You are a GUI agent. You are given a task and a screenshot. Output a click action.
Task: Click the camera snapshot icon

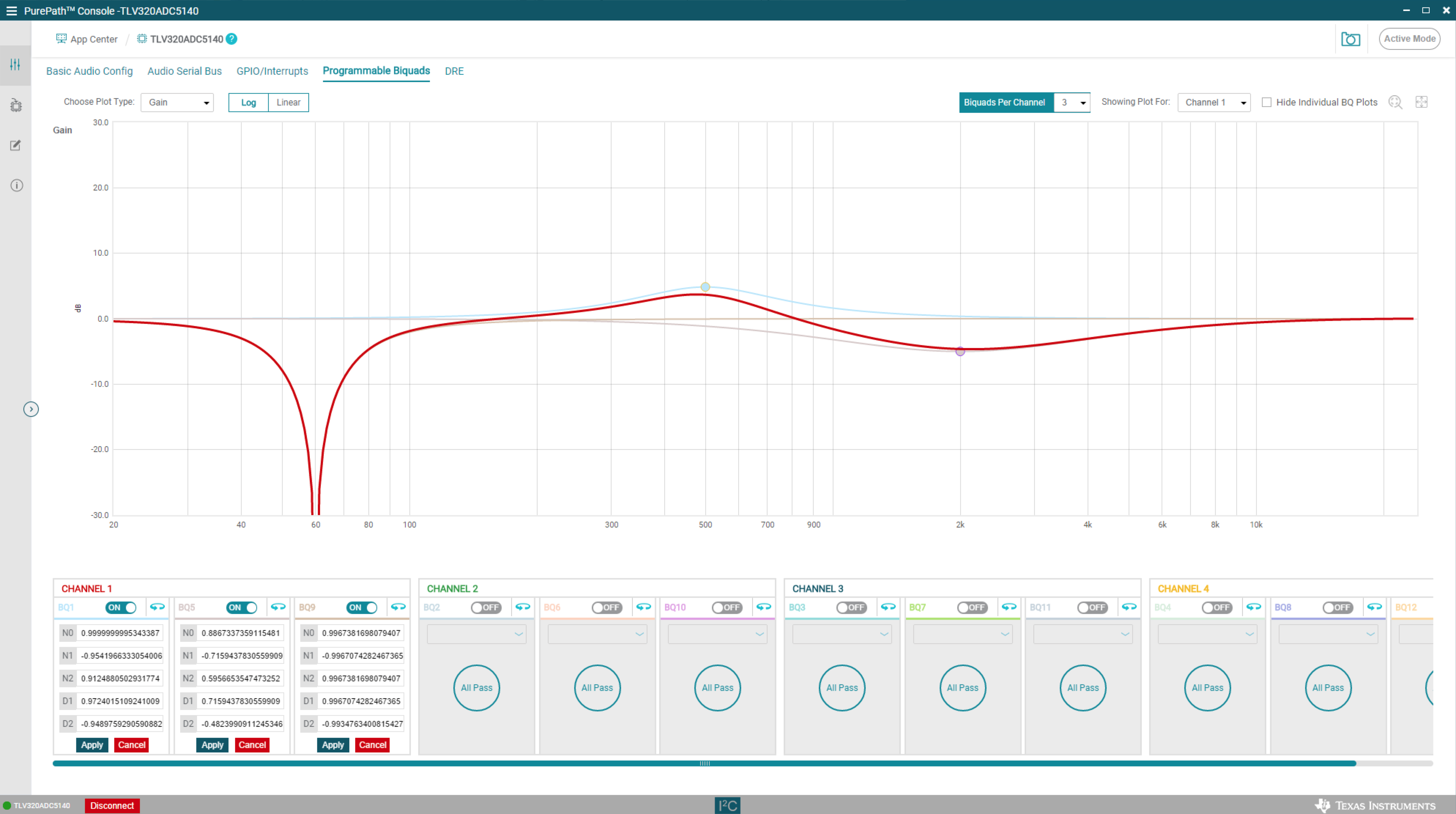(1350, 39)
